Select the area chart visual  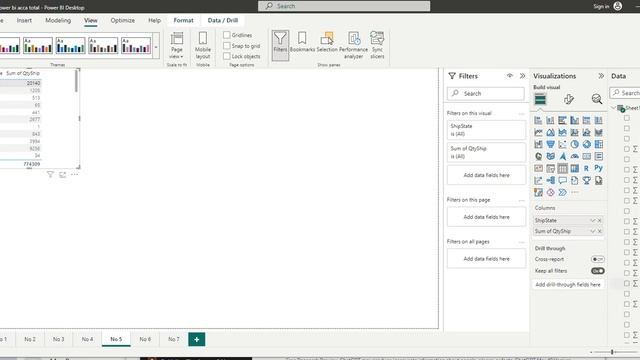(550, 132)
